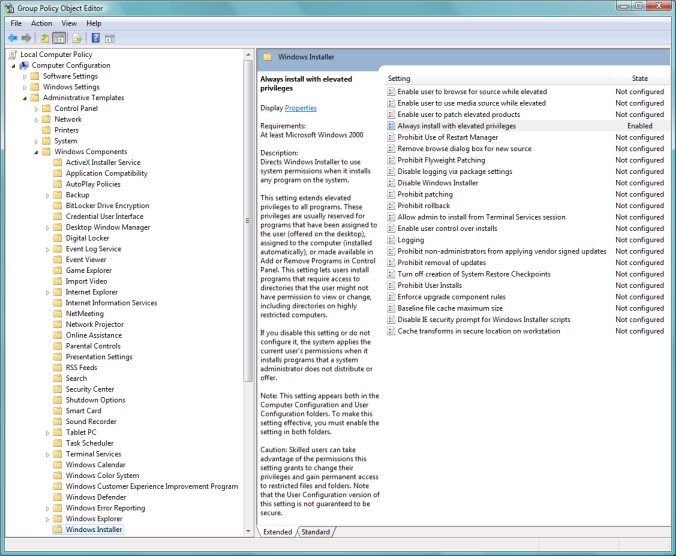Select Enable user control over installs

pos(447,228)
